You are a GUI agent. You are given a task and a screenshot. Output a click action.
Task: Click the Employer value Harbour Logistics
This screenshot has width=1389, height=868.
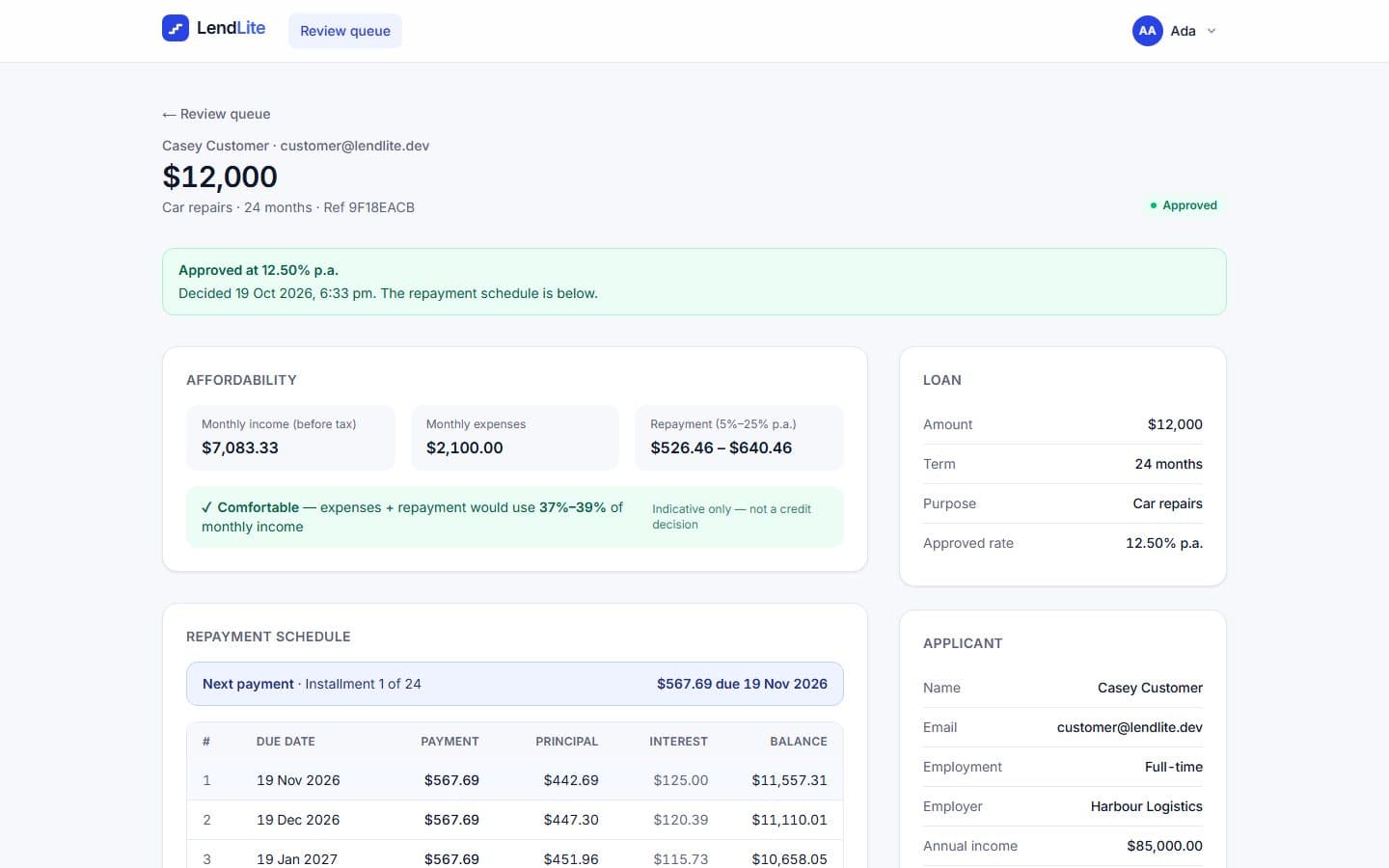pos(1147,806)
